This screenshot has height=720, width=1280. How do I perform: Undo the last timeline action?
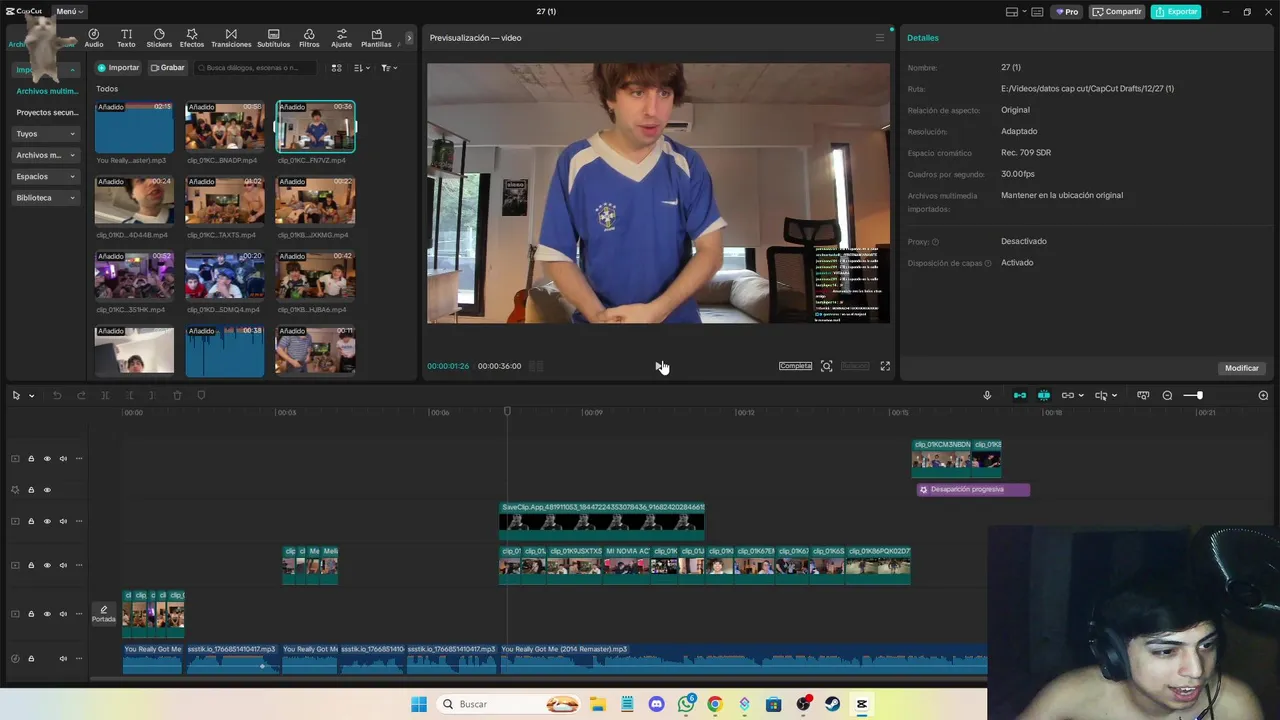[57, 396]
